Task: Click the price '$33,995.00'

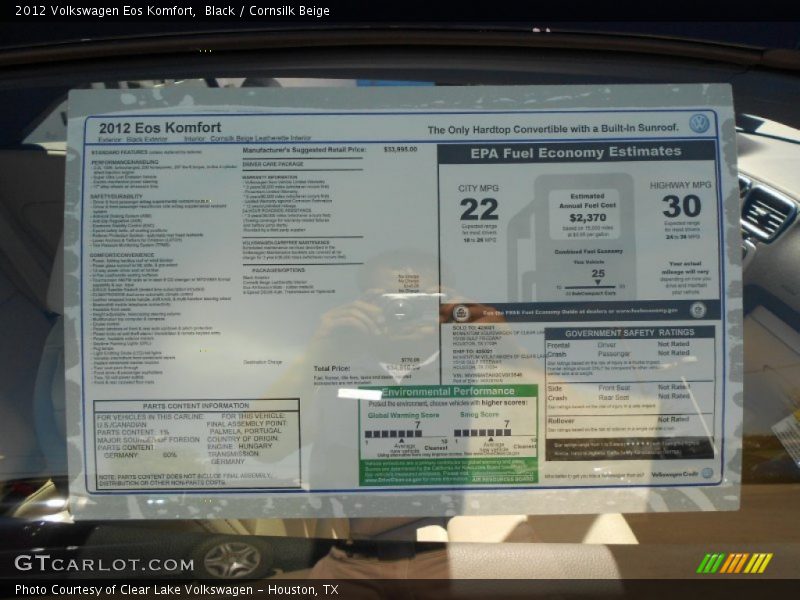Action: (x=401, y=149)
